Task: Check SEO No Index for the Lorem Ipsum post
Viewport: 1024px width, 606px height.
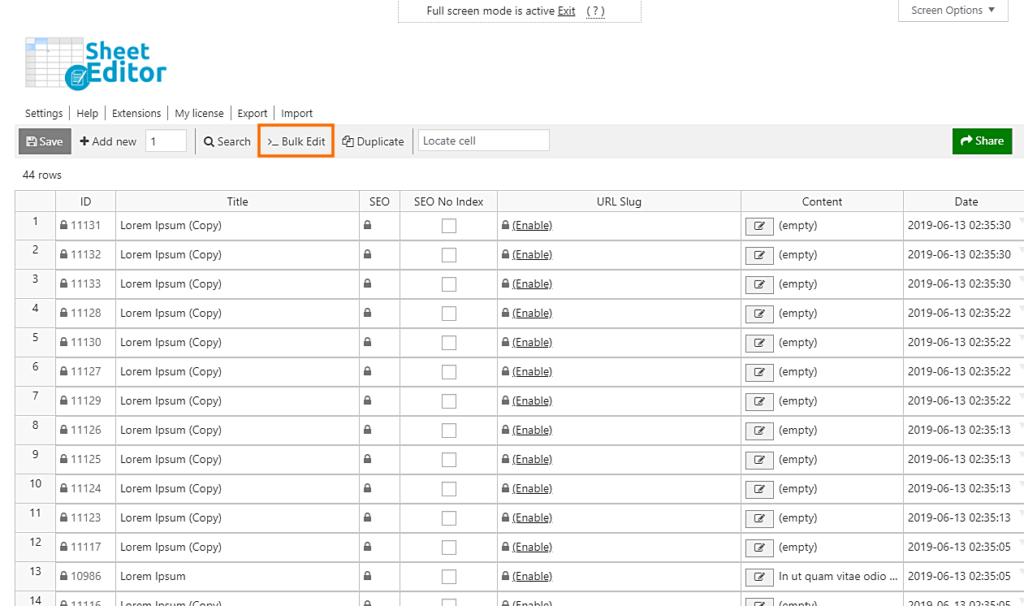Action: pyautogui.click(x=448, y=576)
